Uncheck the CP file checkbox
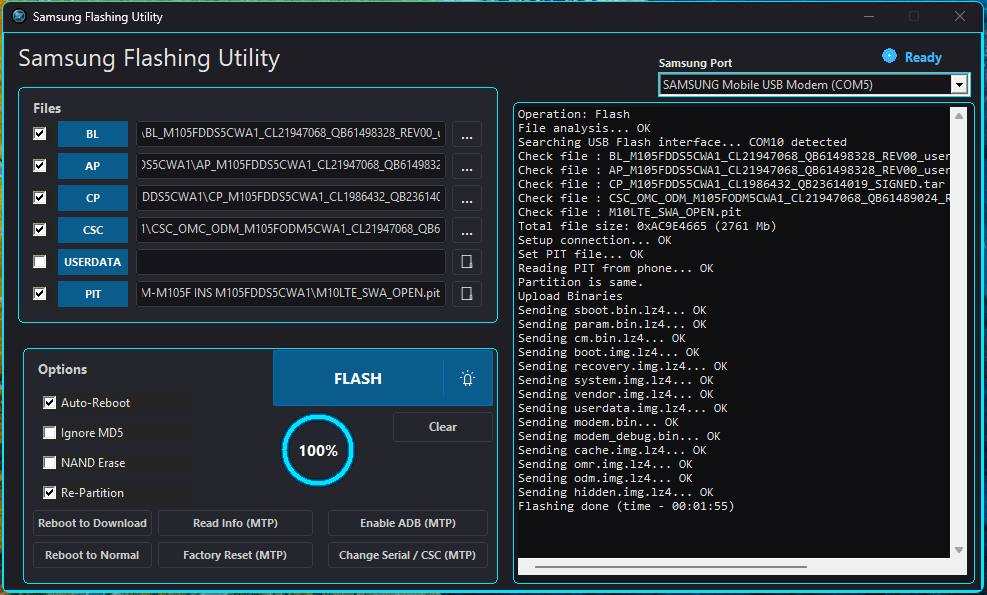Image resolution: width=987 pixels, height=595 pixels. tap(40, 198)
